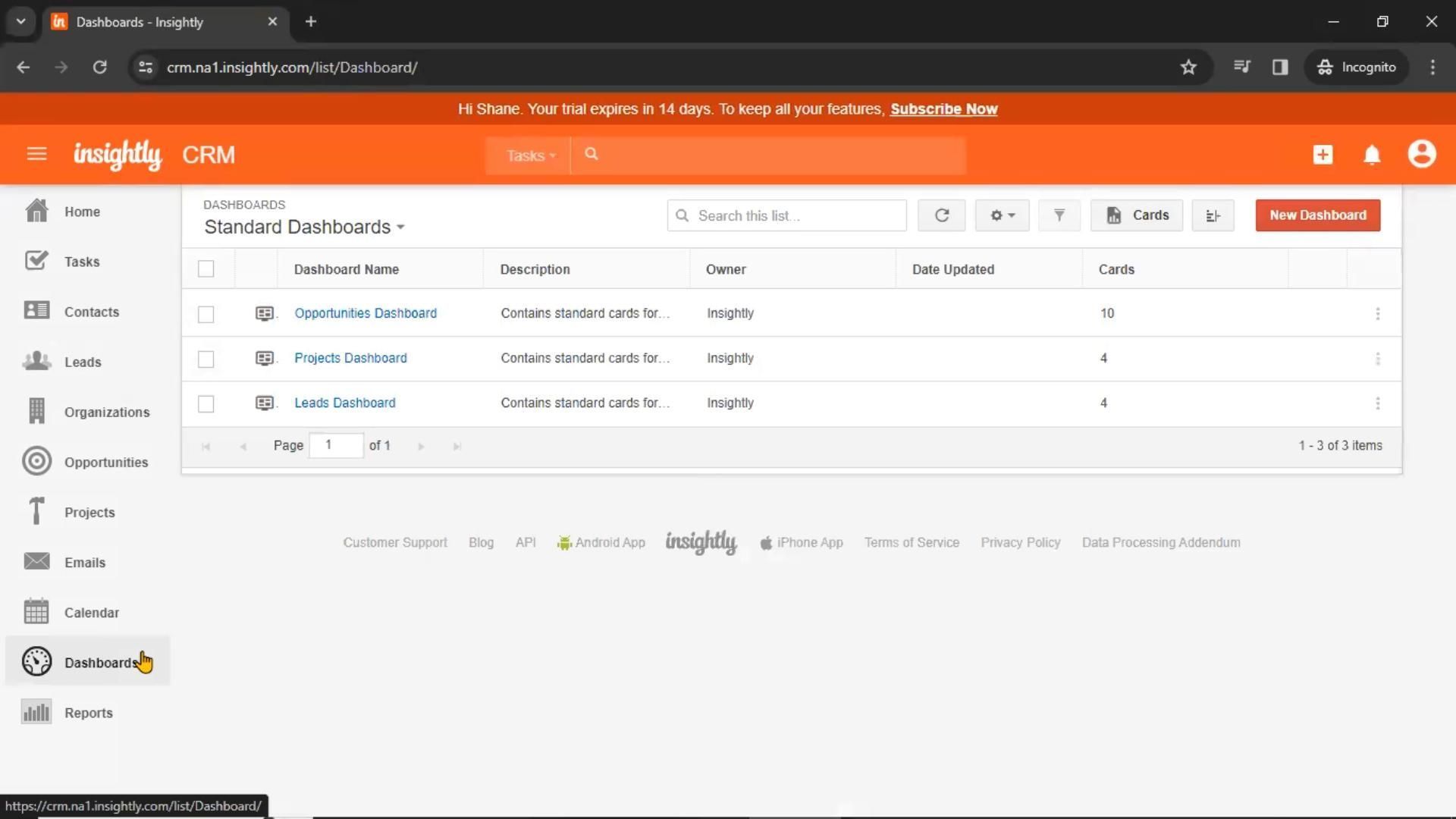Click the filter funnel icon

tap(1059, 215)
